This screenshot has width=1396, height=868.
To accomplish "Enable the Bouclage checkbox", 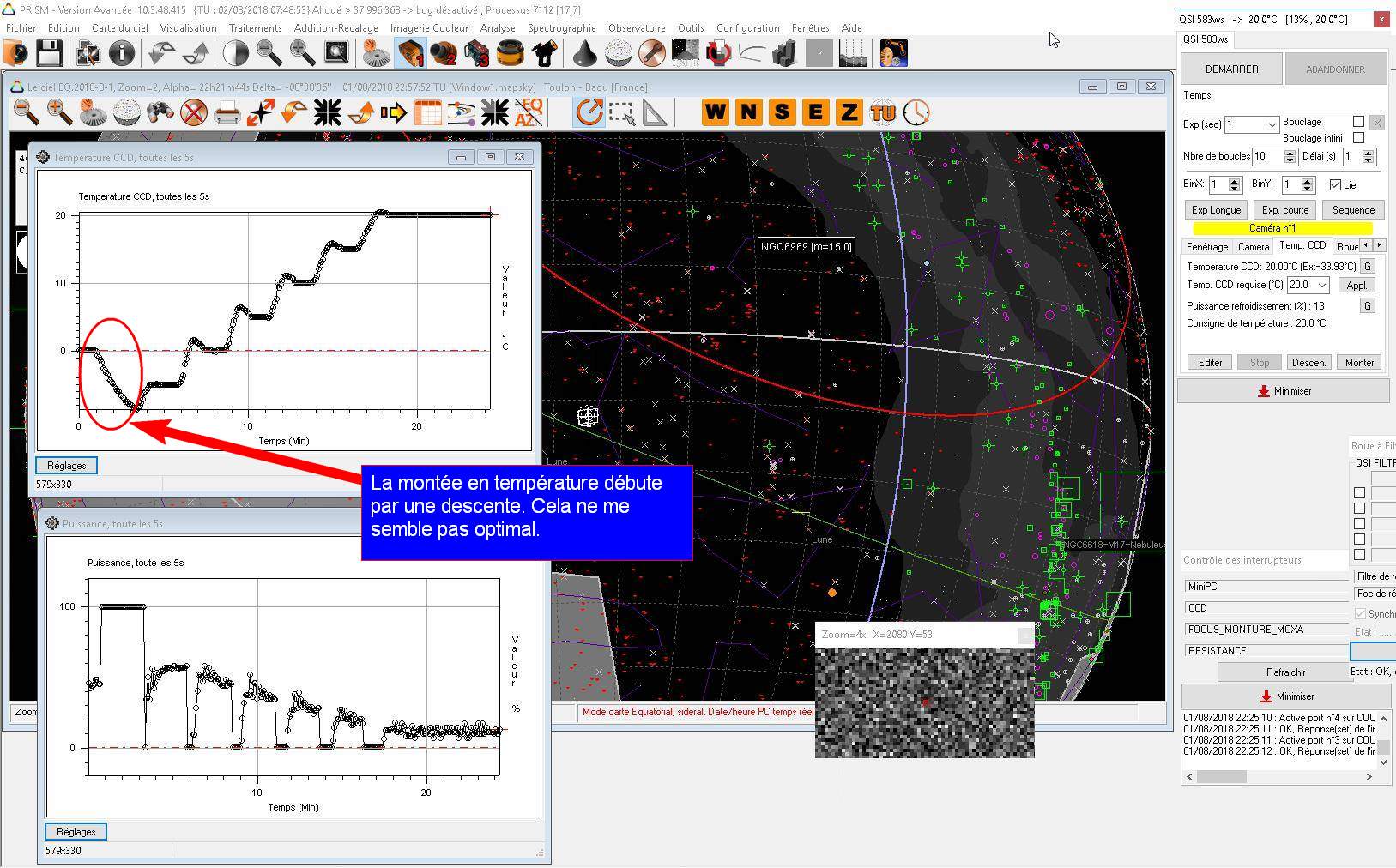I will click(1358, 122).
